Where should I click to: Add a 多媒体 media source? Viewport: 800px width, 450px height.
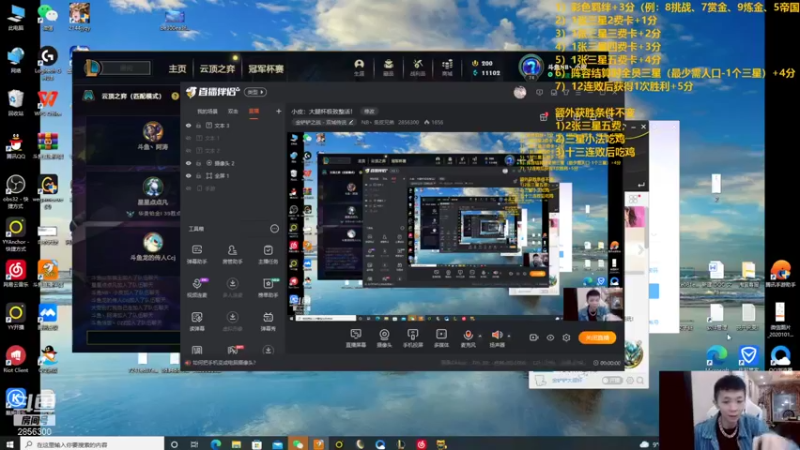pyautogui.click(x=441, y=338)
